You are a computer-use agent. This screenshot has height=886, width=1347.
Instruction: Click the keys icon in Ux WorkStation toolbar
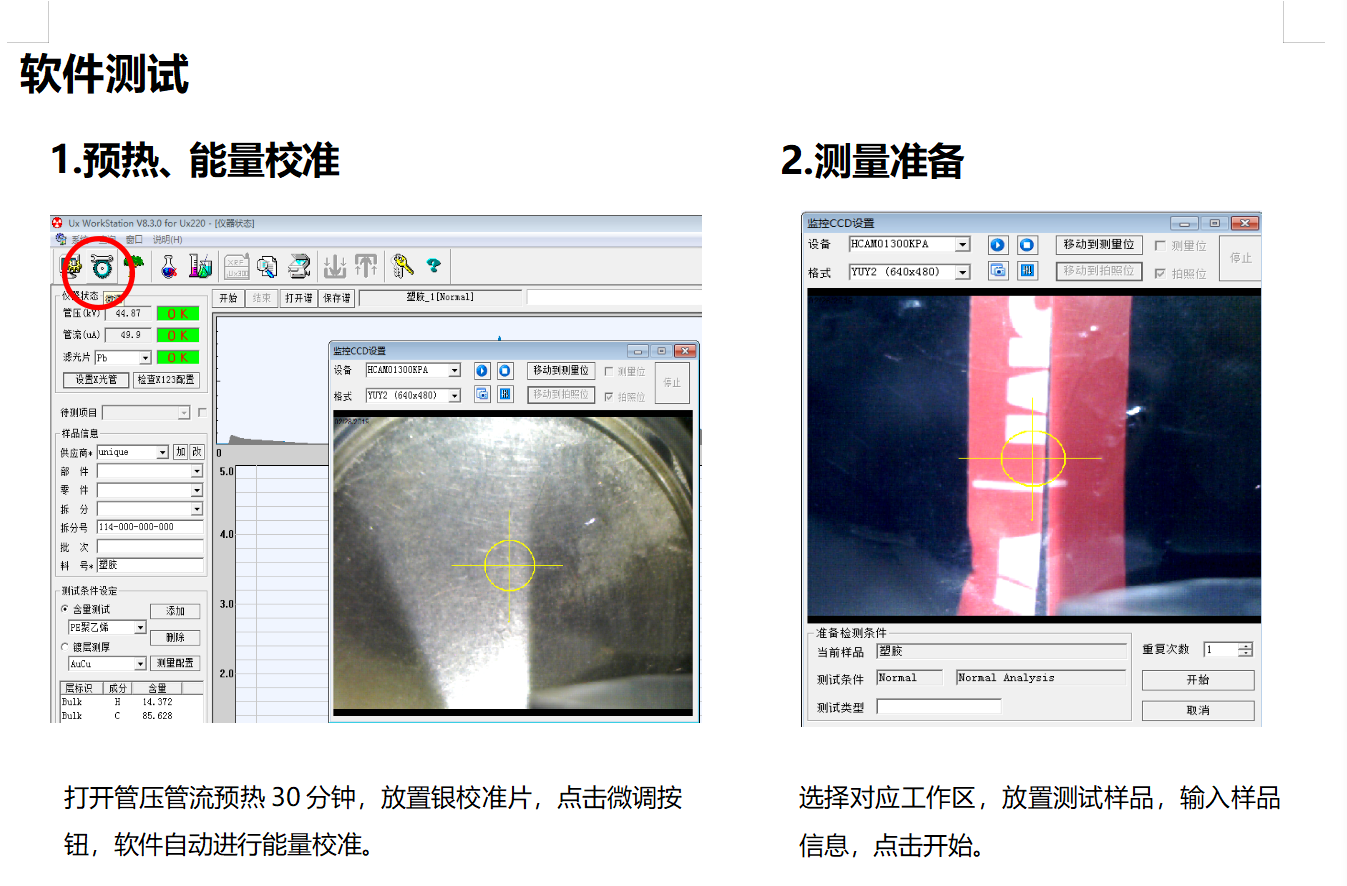[403, 266]
